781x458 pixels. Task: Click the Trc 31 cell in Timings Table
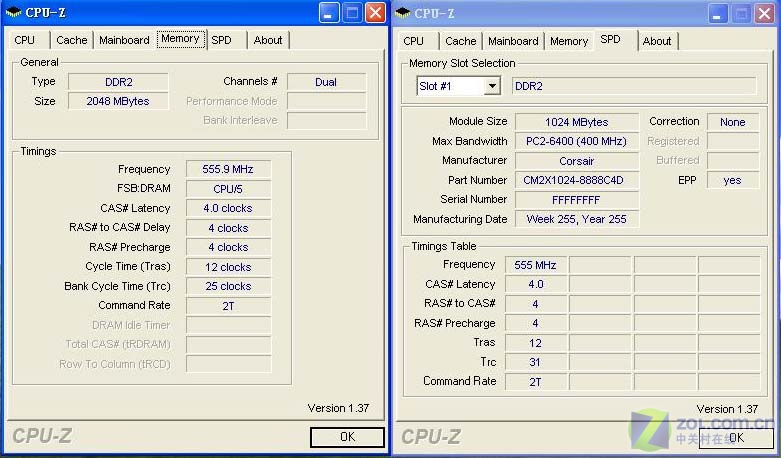(535, 362)
